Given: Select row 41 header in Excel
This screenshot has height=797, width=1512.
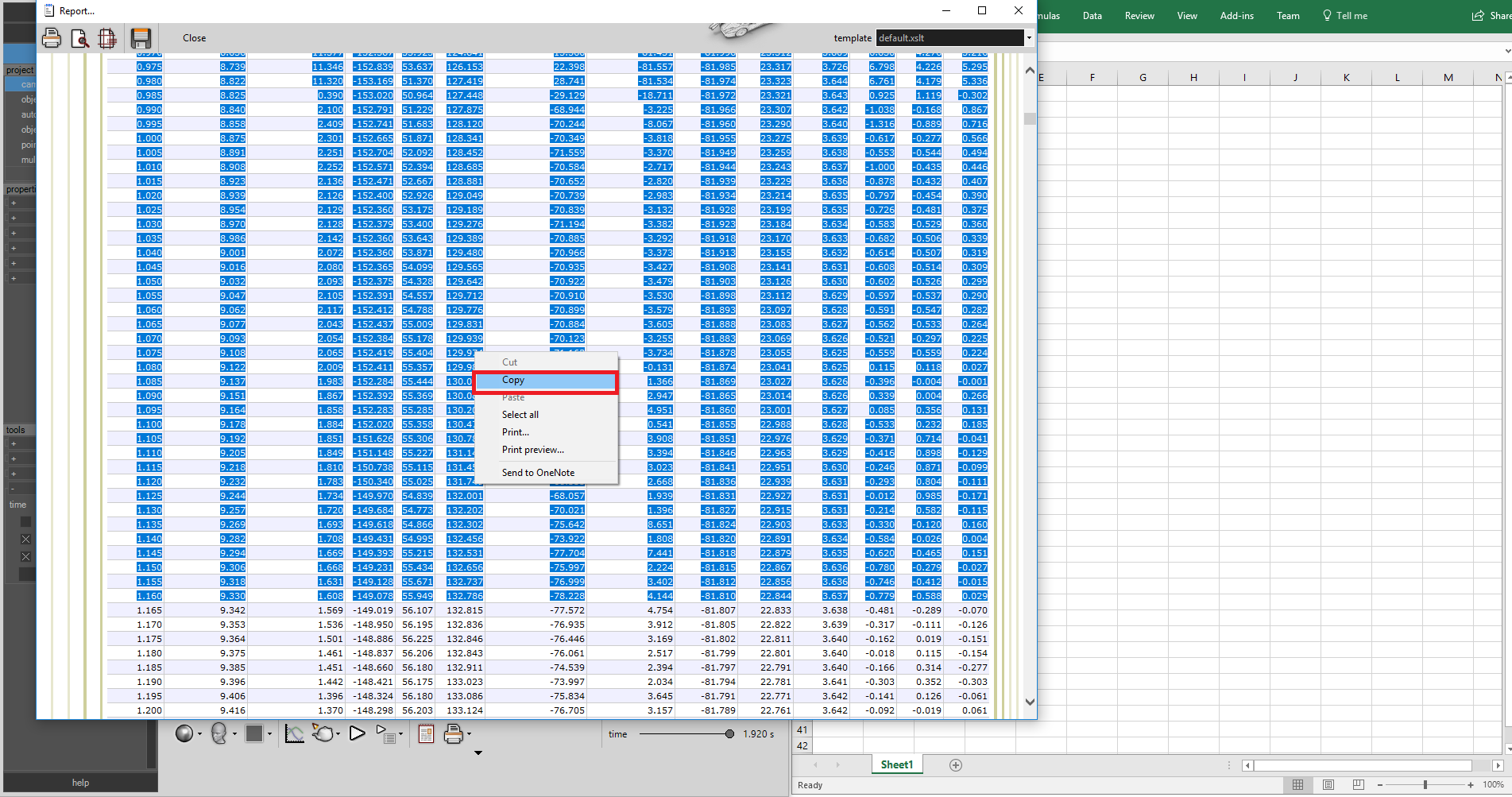Looking at the screenshot, I should click(x=802, y=729).
